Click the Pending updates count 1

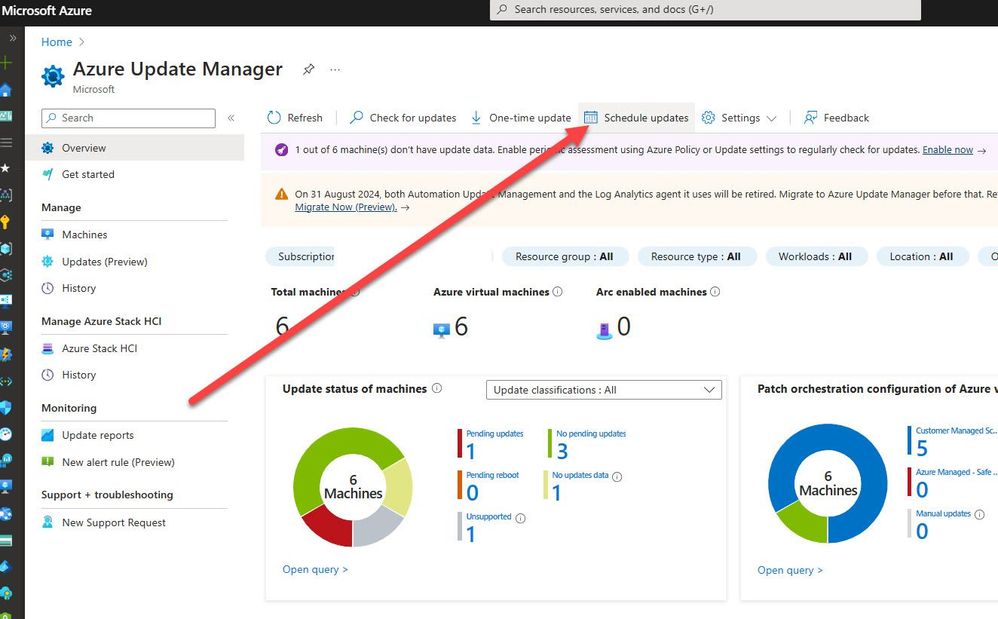[470, 451]
